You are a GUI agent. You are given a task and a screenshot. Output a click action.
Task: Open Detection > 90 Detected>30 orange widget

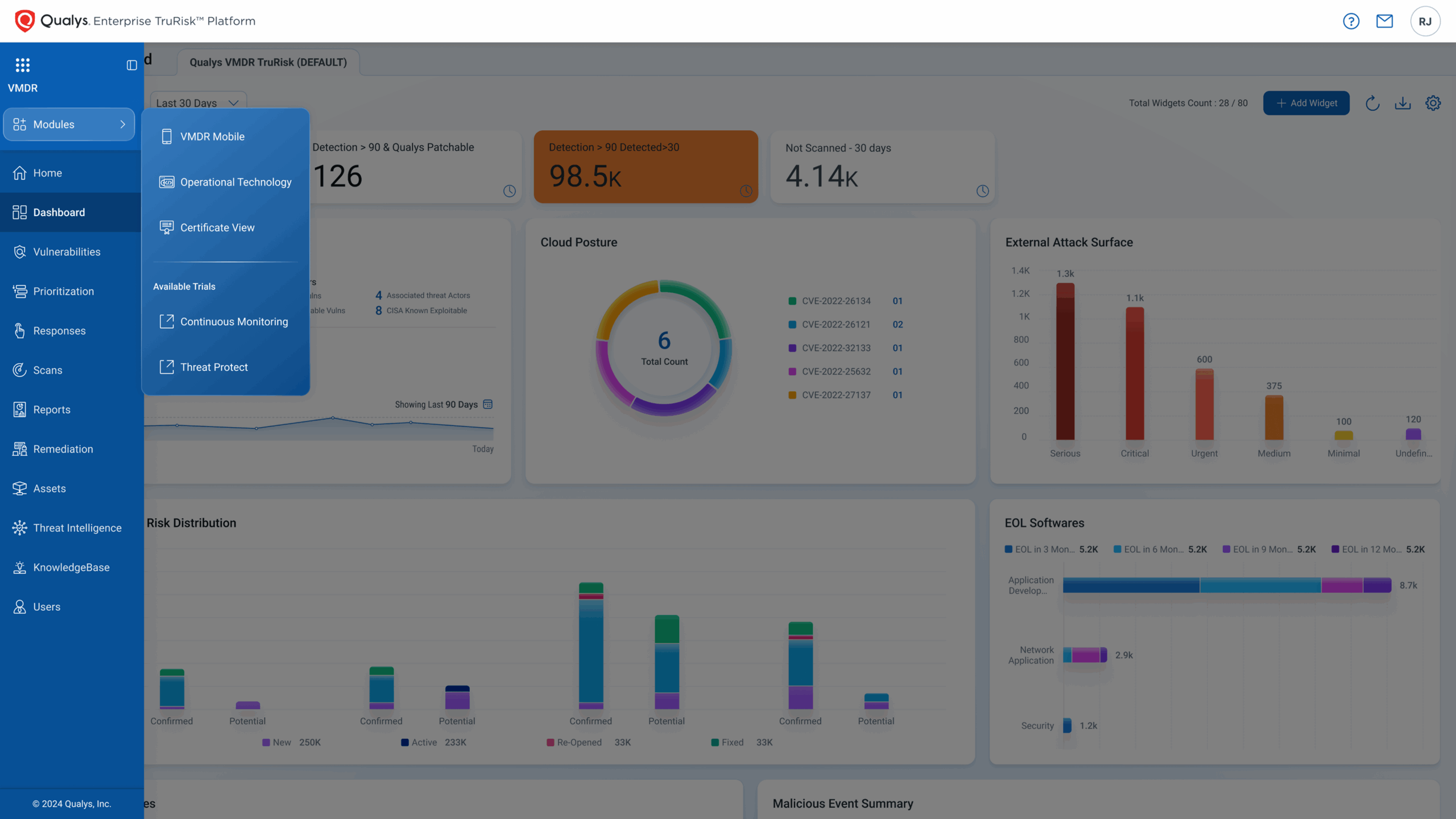point(646,167)
